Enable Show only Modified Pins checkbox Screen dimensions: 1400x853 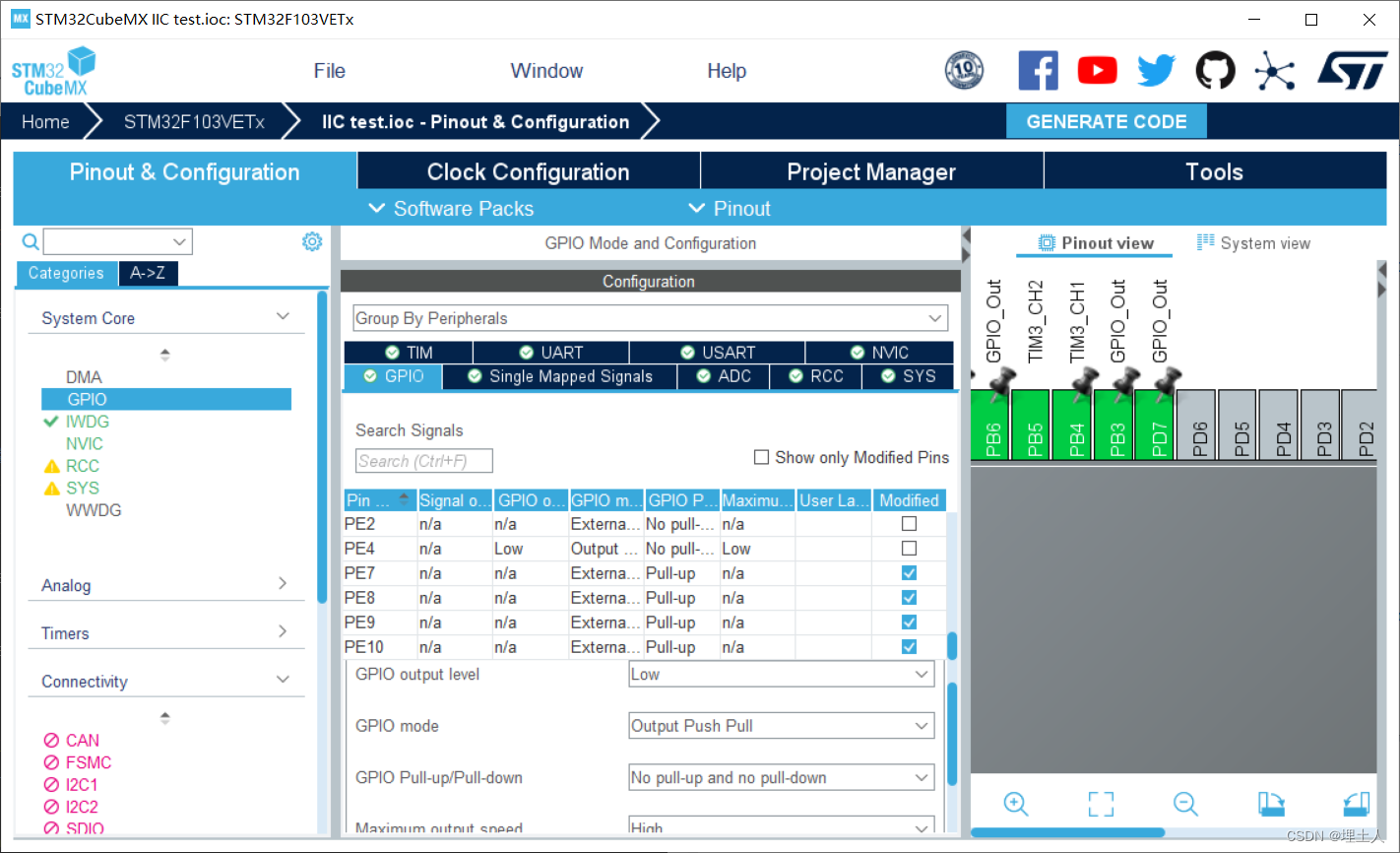(x=761, y=457)
